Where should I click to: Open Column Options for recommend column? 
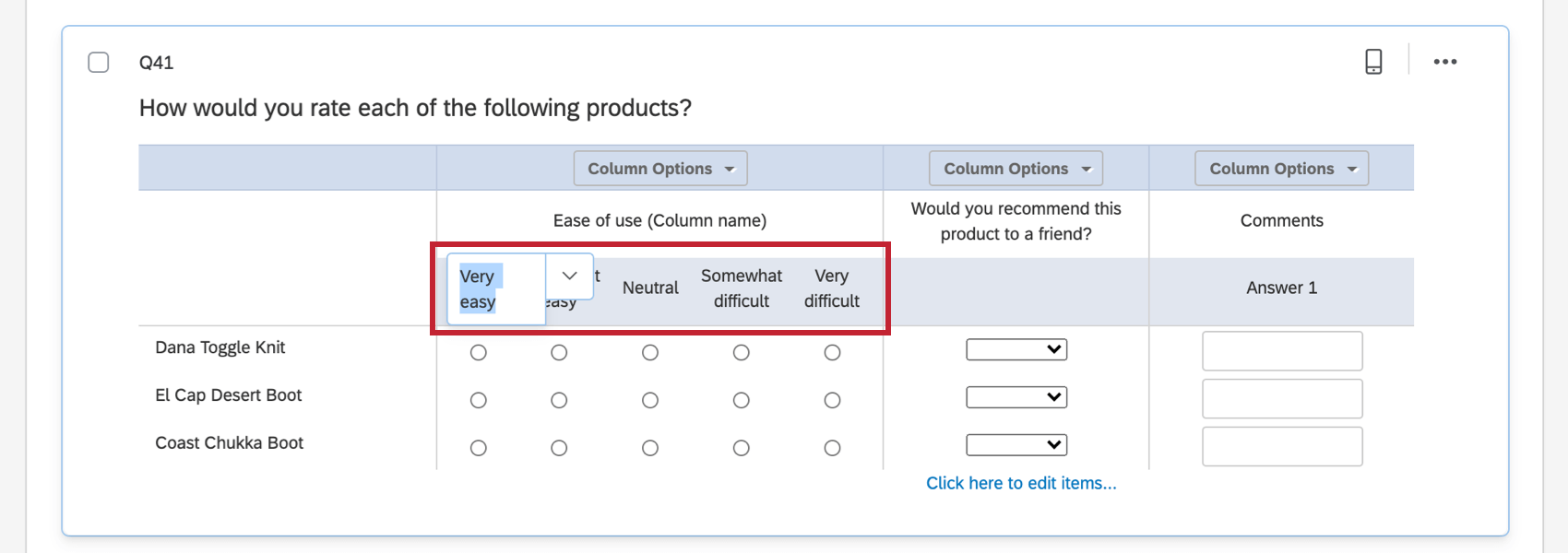[1016, 169]
